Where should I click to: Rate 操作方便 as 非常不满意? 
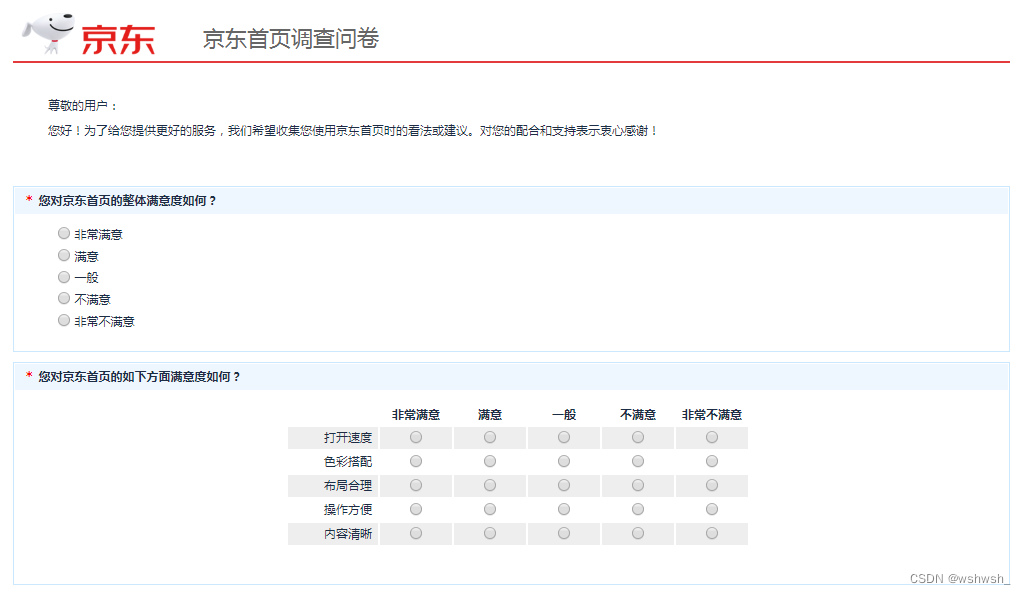coord(712,509)
